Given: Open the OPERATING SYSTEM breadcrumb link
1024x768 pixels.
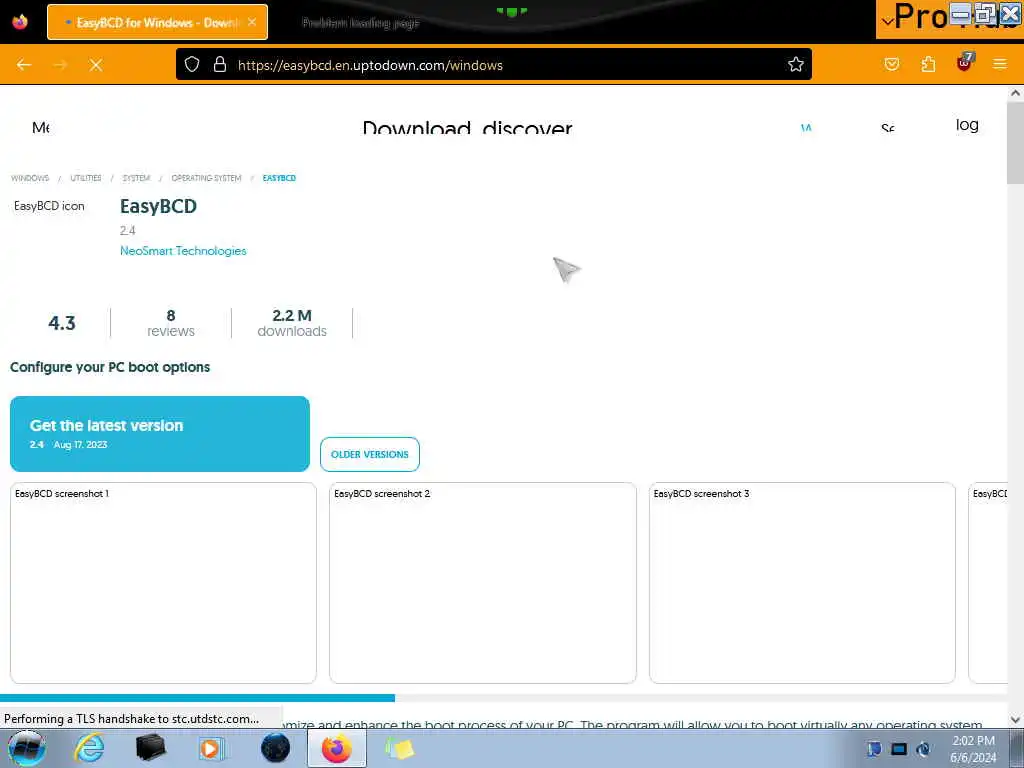Looking at the screenshot, I should 206,178.
